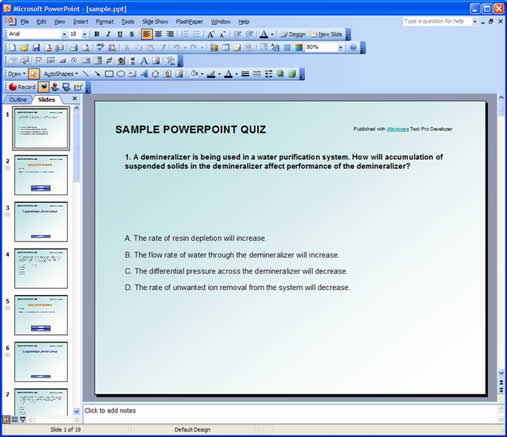Image resolution: width=507 pixels, height=437 pixels.
Task: Open the Format menu
Action: [105, 22]
